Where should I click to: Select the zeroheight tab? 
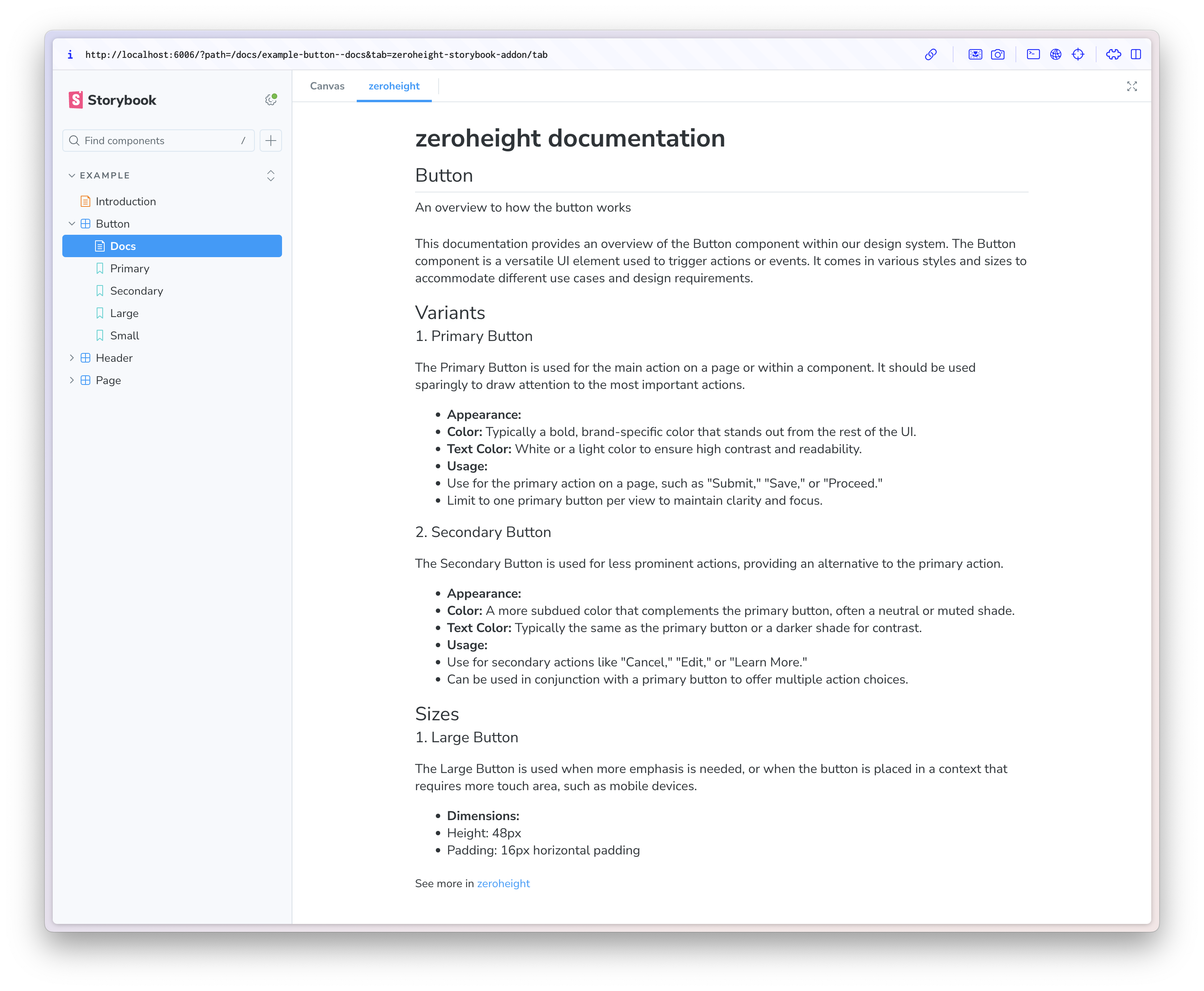pyautogui.click(x=394, y=85)
